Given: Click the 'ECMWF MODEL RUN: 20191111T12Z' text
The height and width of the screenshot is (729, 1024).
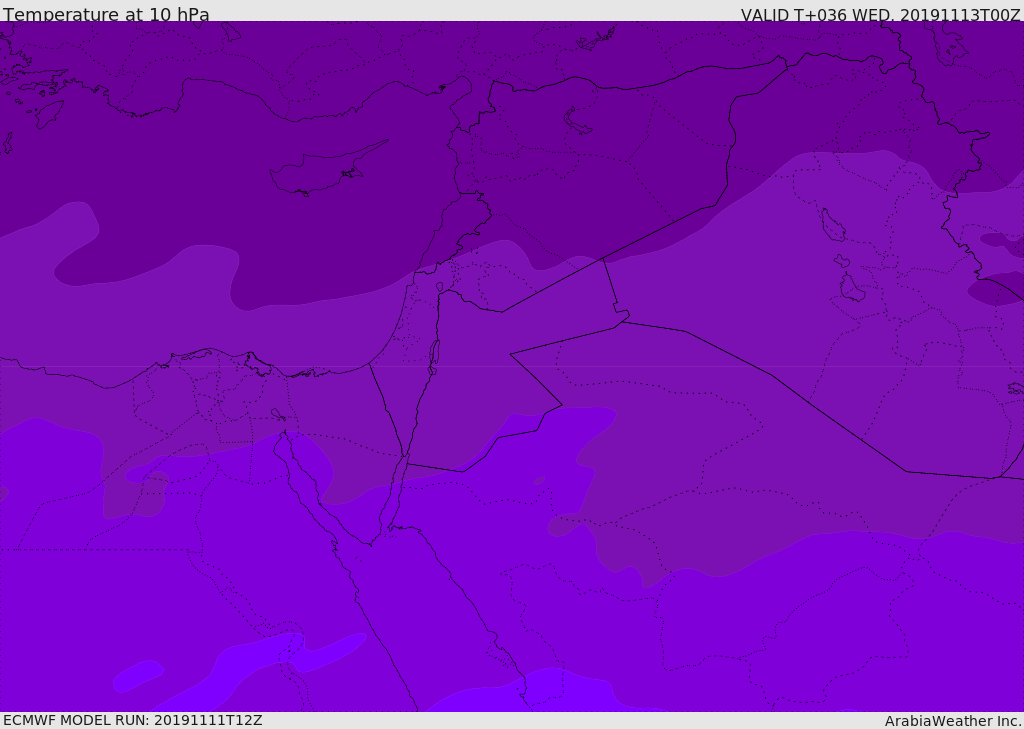Looking at the screenshot, I should pyautogui.click(x=133, y=721).
